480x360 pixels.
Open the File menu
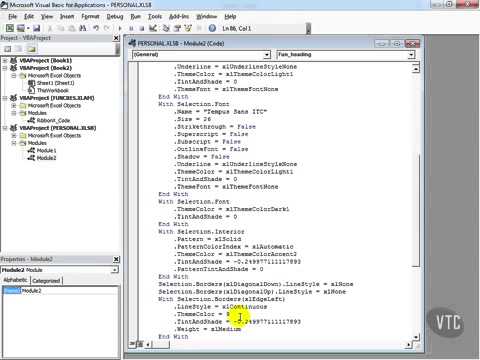(x=13, y=16)
